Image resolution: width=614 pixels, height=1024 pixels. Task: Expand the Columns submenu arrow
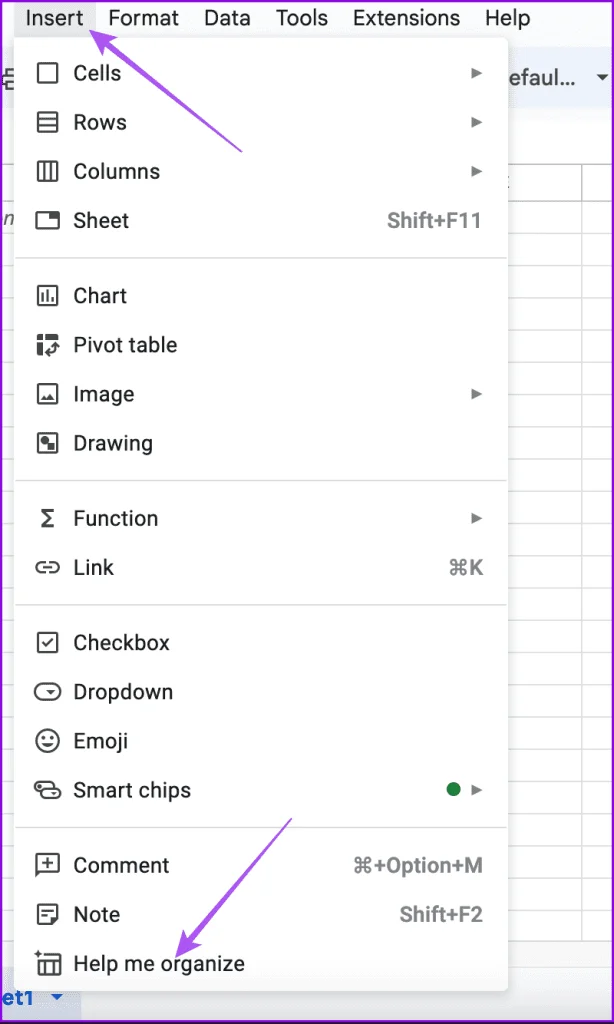coord(477,172)
